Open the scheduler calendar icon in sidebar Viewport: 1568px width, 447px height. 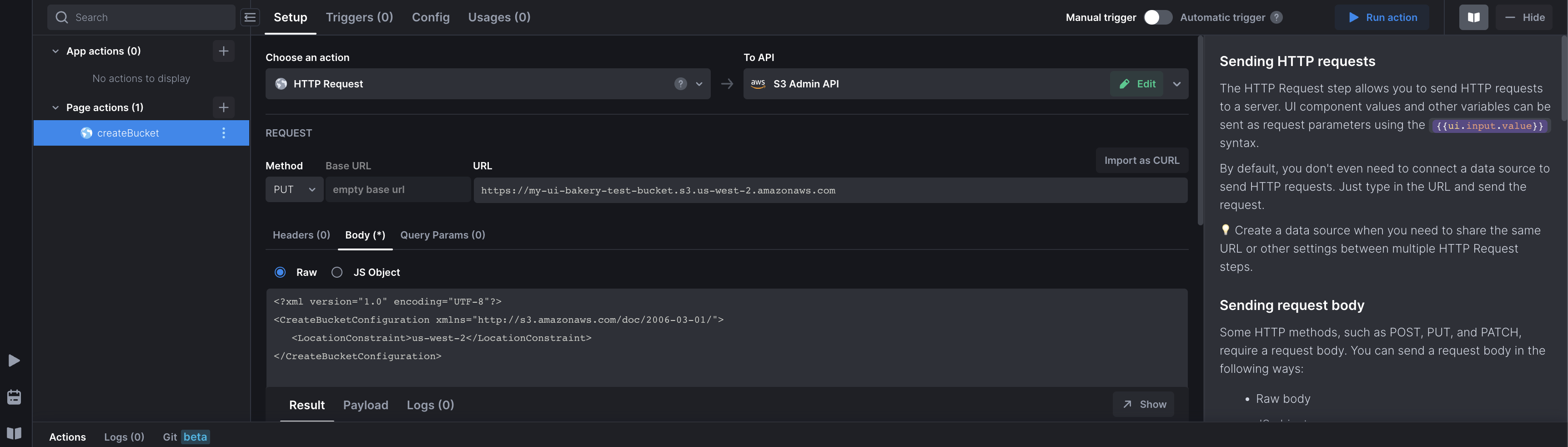14,397
